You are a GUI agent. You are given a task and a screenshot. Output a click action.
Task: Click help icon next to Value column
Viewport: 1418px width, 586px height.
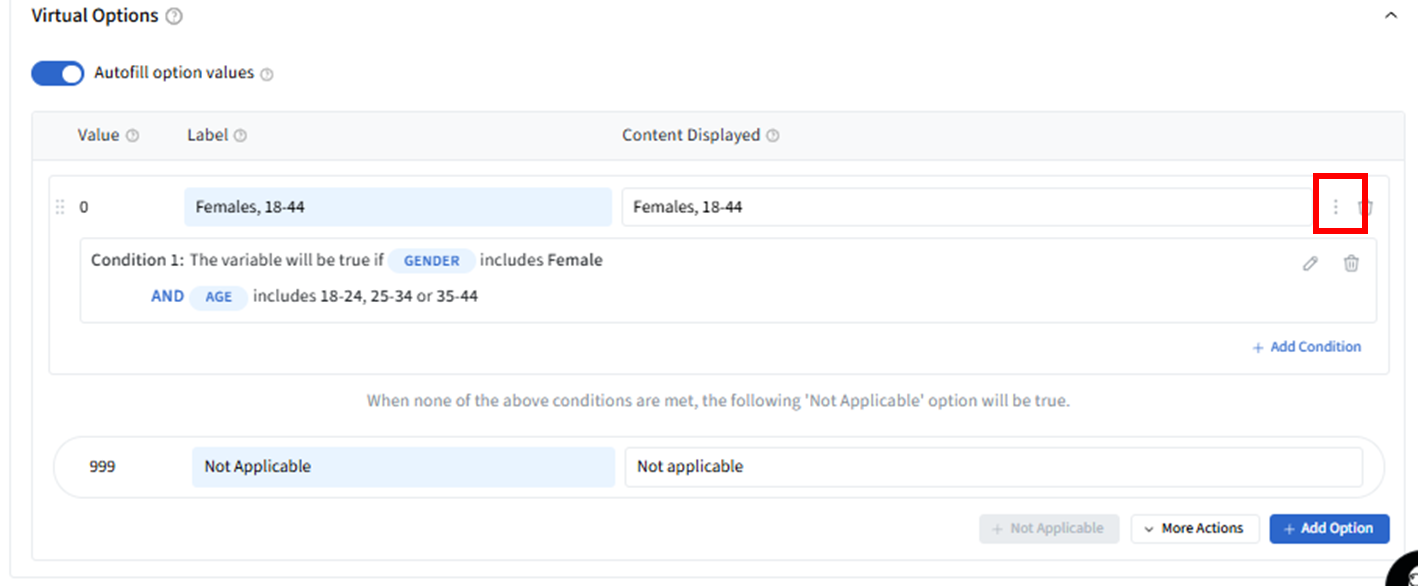(133, 136)
